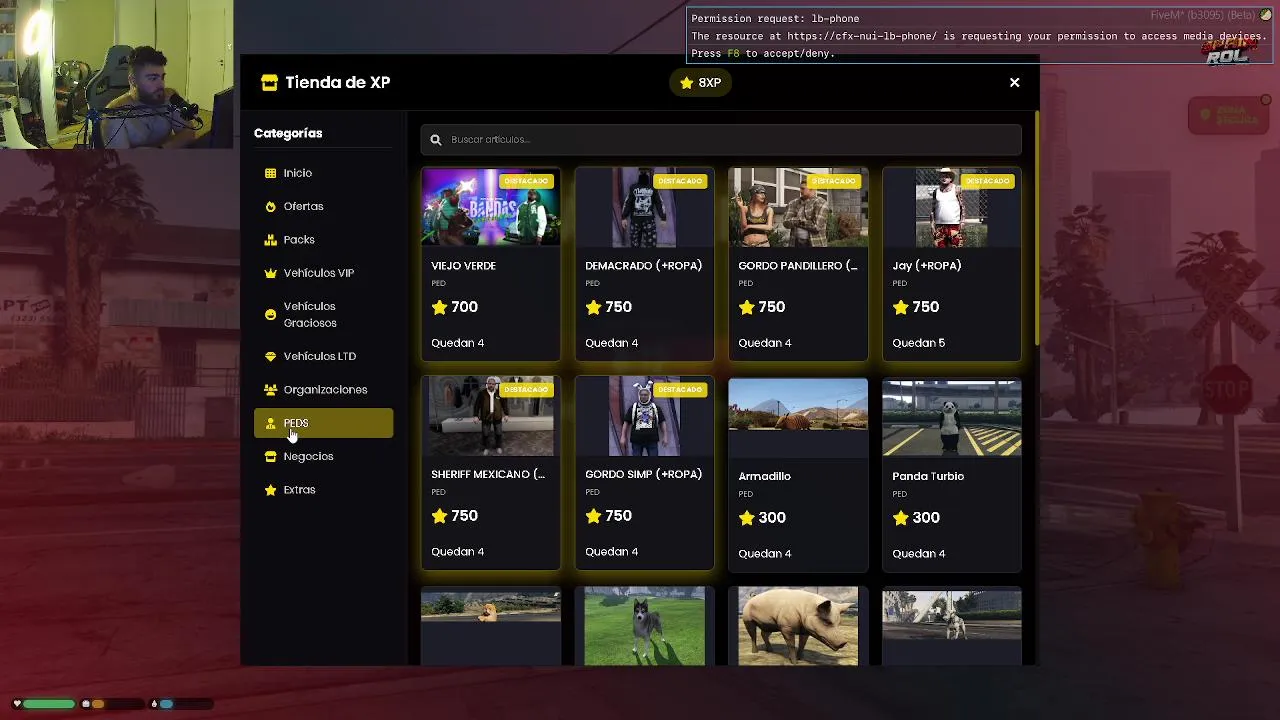Select the highlighted PEDS category
The height and width of the screenshot is (720, 1280).
coord(323,423)
